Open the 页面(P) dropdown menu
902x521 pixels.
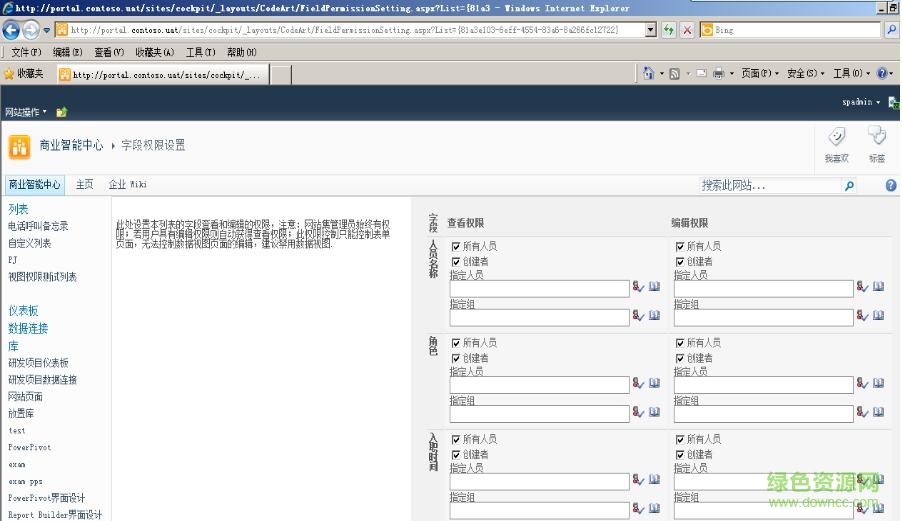click(x=759, y=74)
